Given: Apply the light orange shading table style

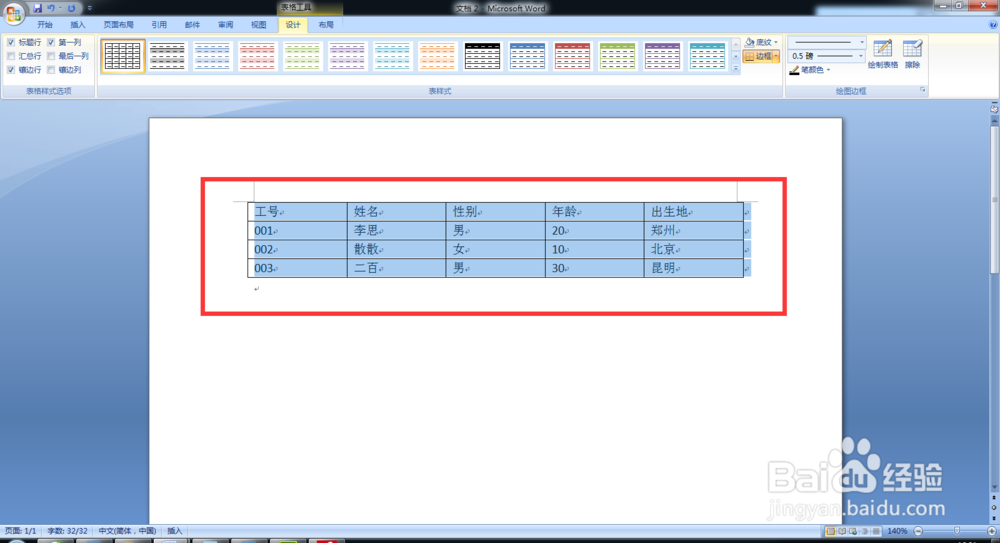Looking at the screenshot, I should pyautogui.click(x=437, y=56).
